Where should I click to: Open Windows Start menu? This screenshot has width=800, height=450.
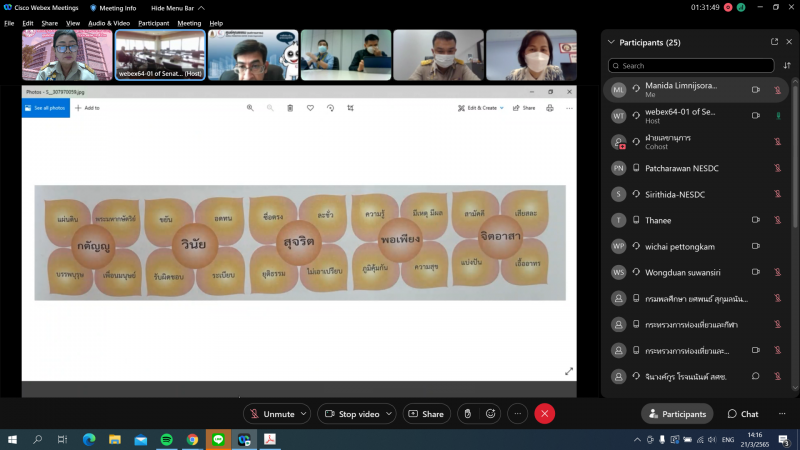point(12,439)
